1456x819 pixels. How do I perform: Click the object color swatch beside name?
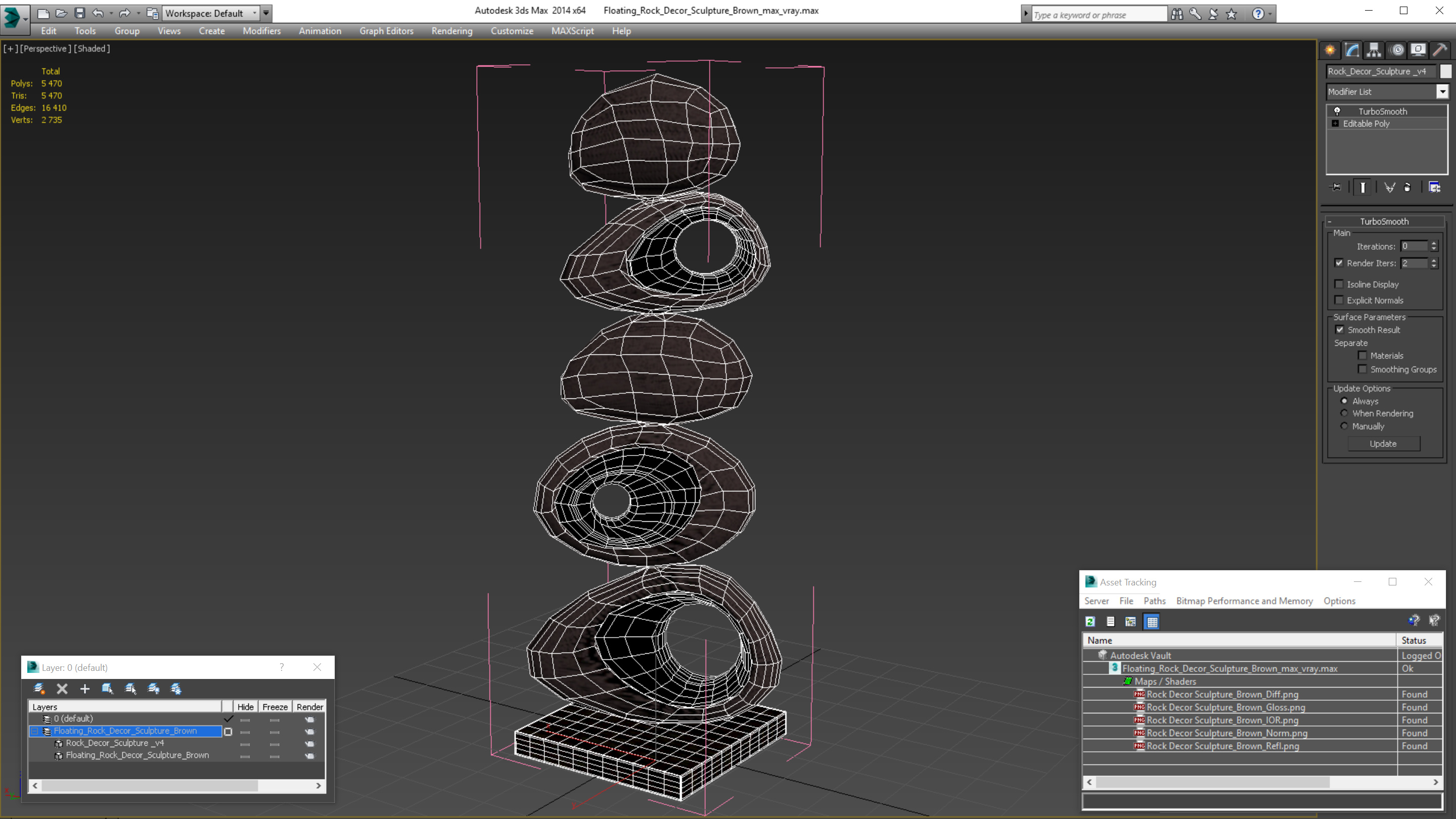[1445, 71]
